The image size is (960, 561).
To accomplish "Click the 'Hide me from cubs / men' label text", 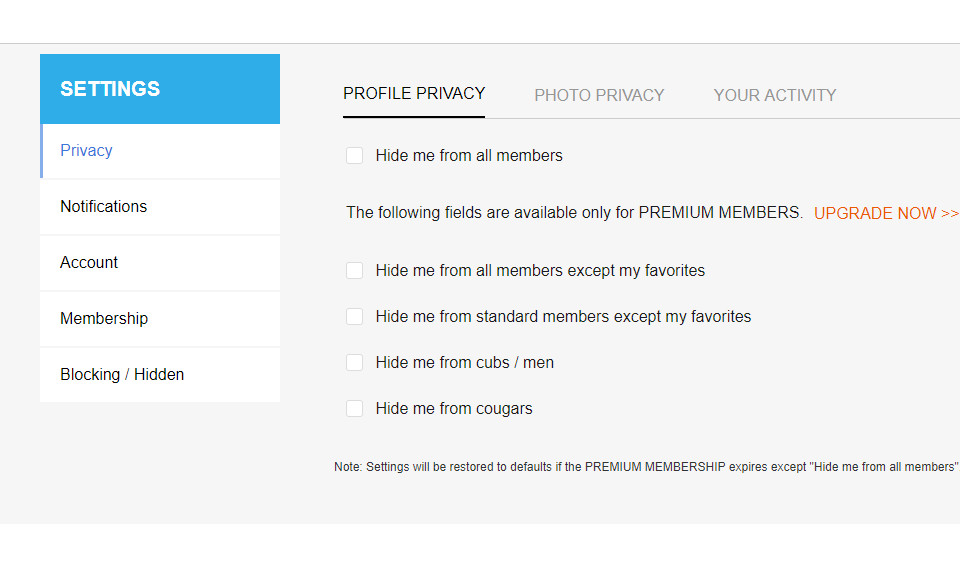I will [x=465, y=362].
